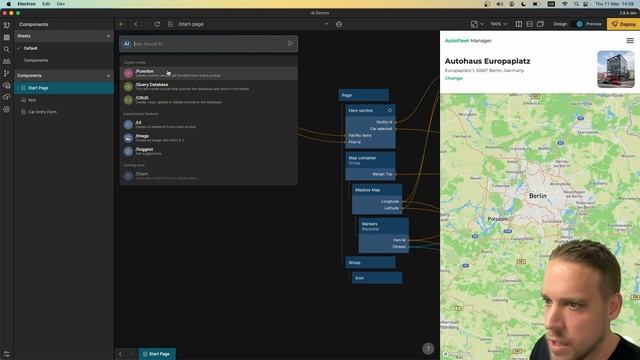Open the editor preferences sliders icon
Viewport: 640px width, 360px height.
pos(7,354)
